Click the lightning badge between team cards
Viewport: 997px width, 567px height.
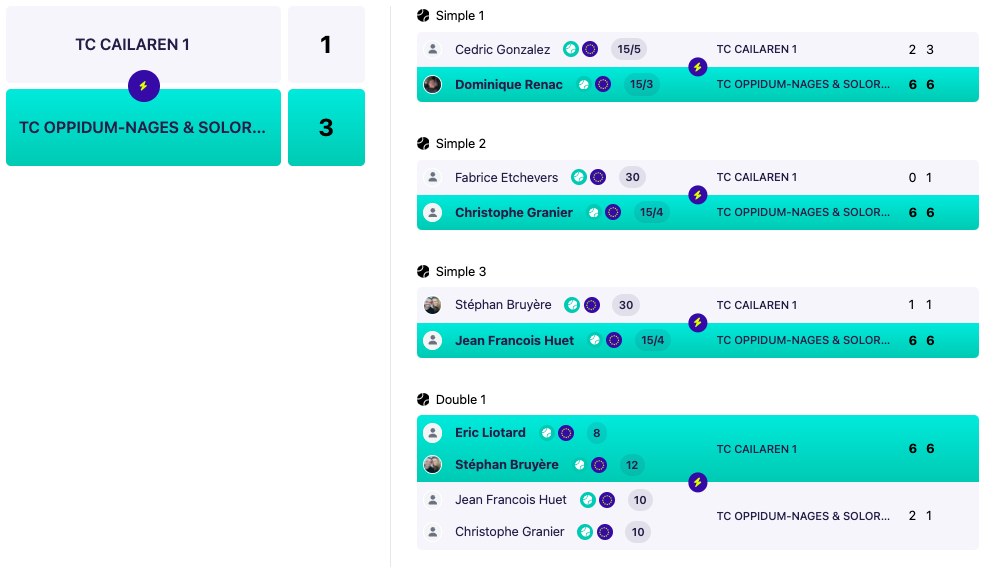[144, 86]
